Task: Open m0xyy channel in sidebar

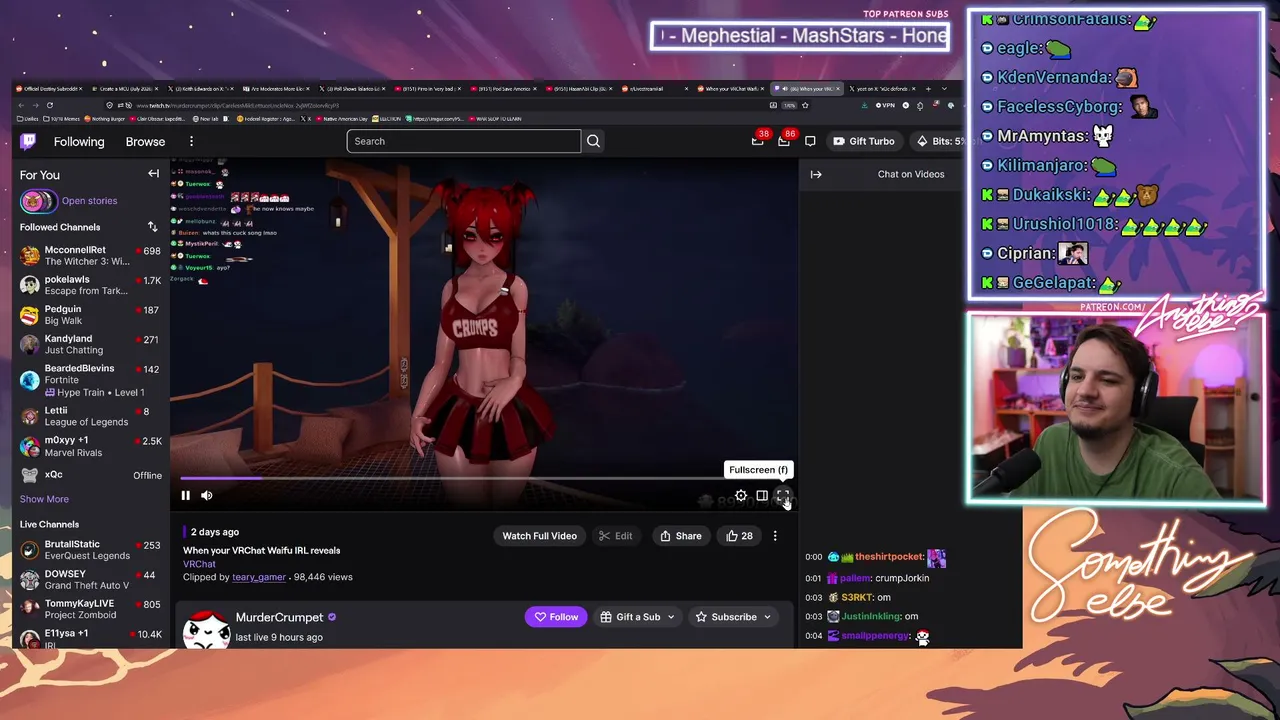Action: pyautogui.click(x=90, y=446)
